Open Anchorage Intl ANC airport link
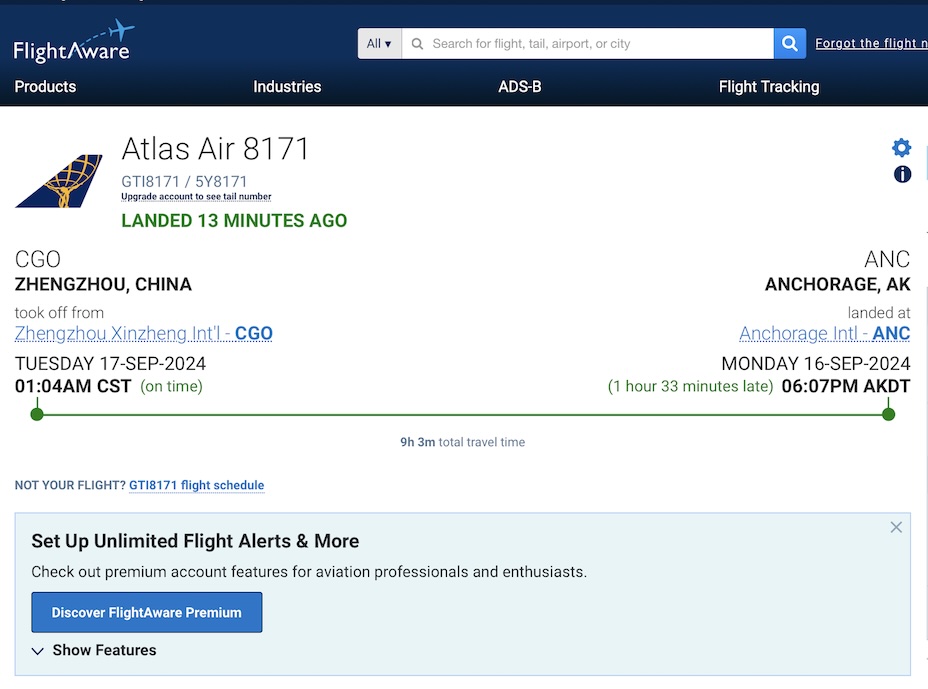Image resolution: width=928 pixels, height=689 pixels. (824, 334)
